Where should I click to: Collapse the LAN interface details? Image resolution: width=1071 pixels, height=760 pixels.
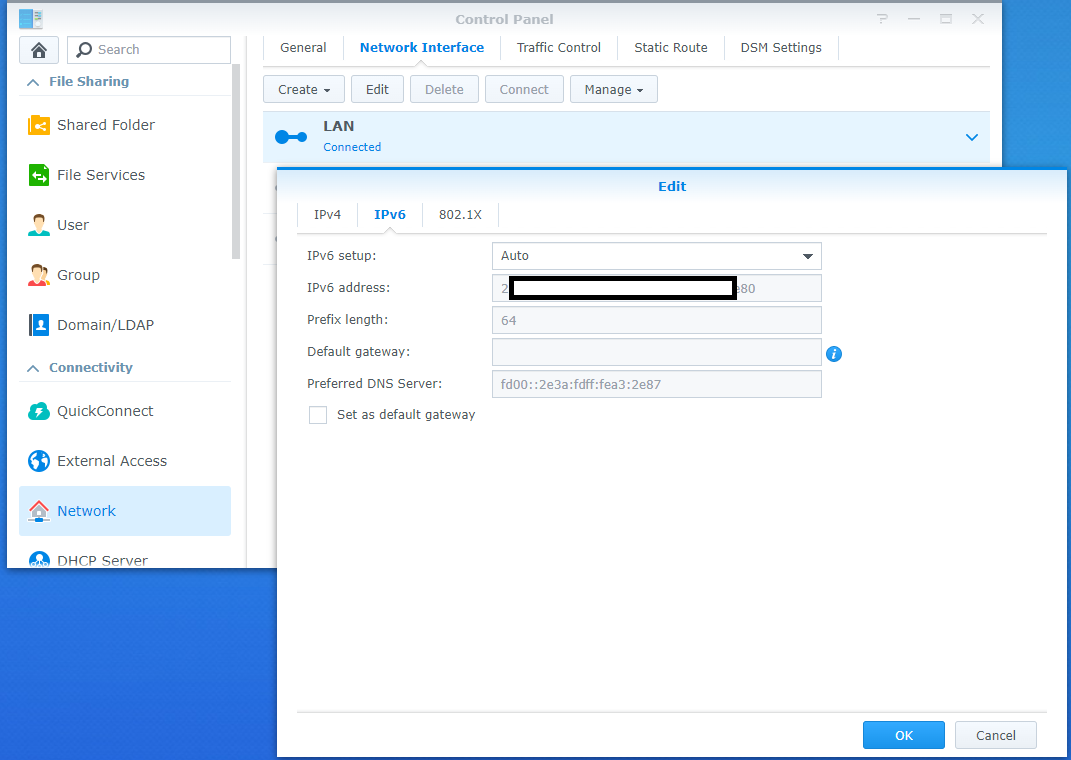click(x=971, y=137)
